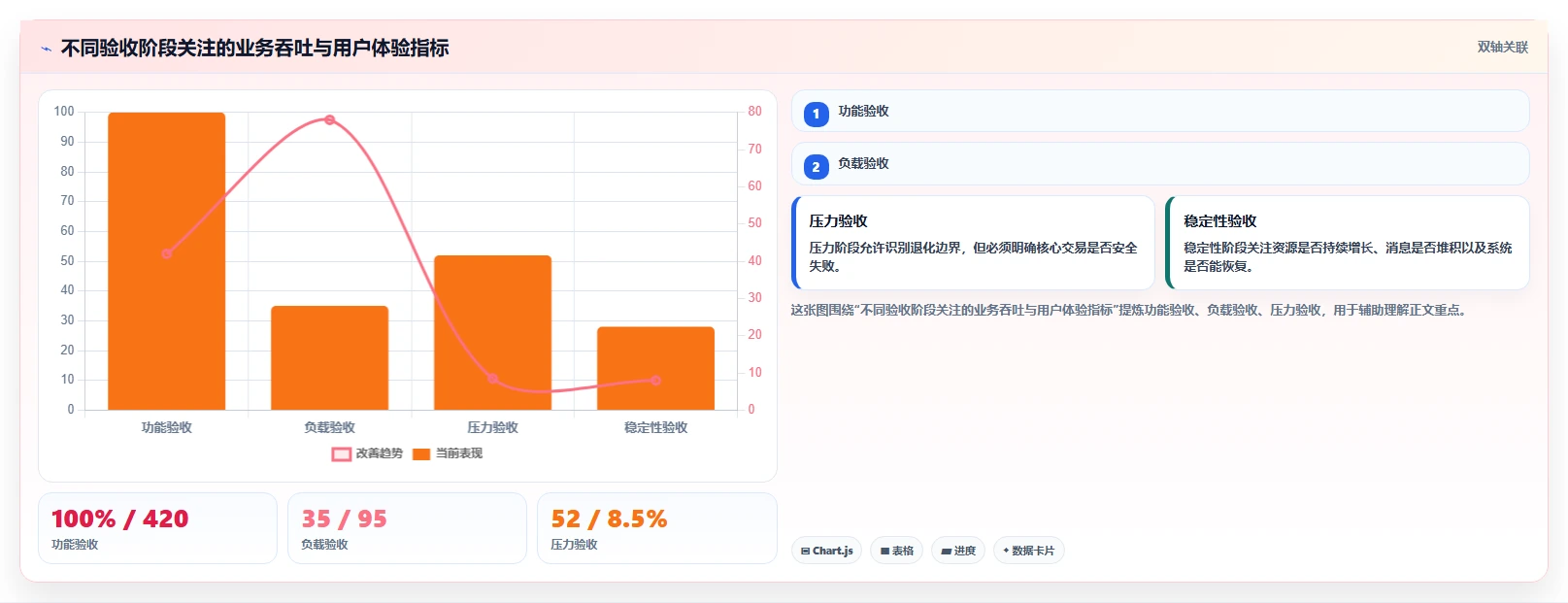1568x603 pixels.
Task: Click the trend line point above 负载验收
Action: pyautogui.click(x=329, y=119)
